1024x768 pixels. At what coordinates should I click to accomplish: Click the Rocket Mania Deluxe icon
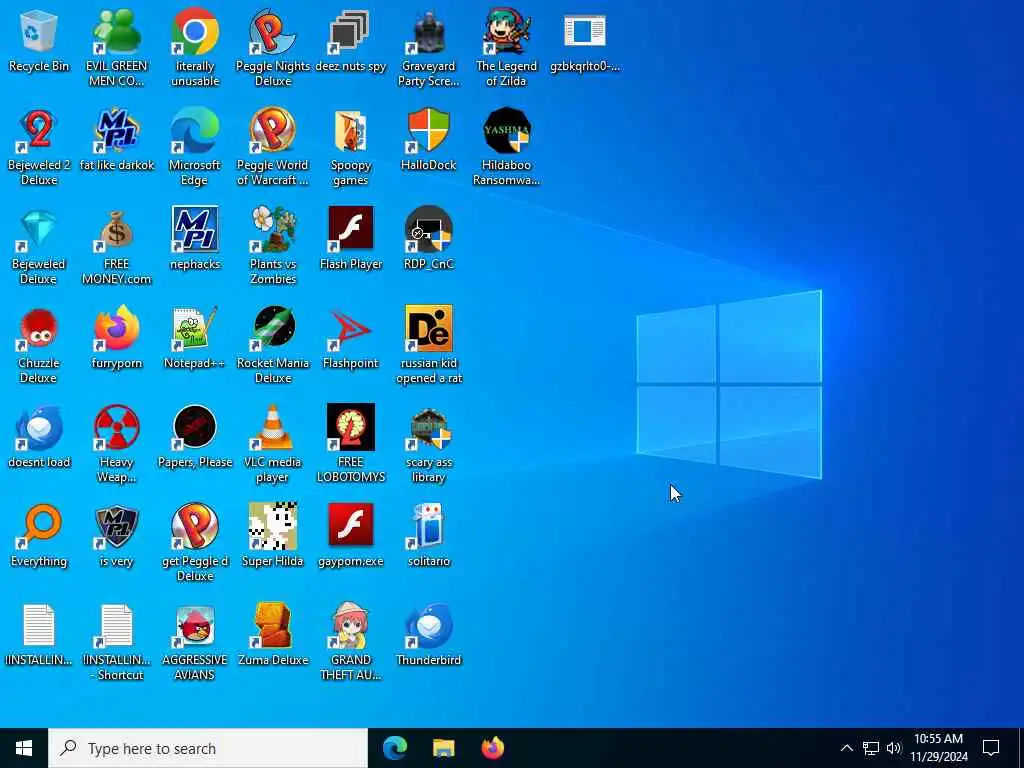click(272, 328)
